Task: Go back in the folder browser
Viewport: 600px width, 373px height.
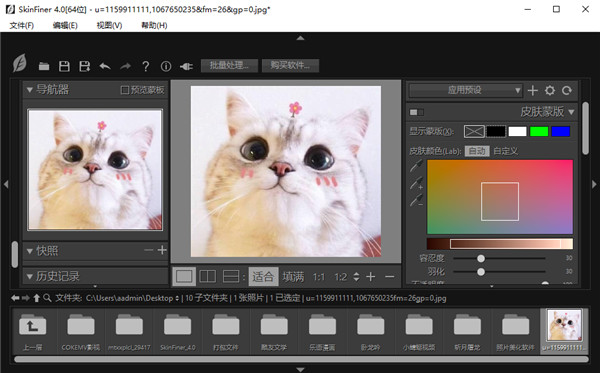Action: click(15, 298)
